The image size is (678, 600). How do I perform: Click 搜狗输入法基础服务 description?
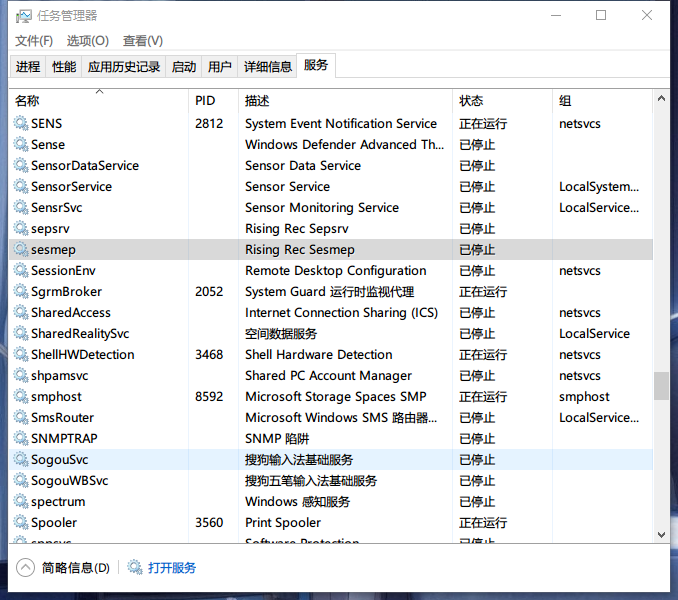click(x=299, y=460)
